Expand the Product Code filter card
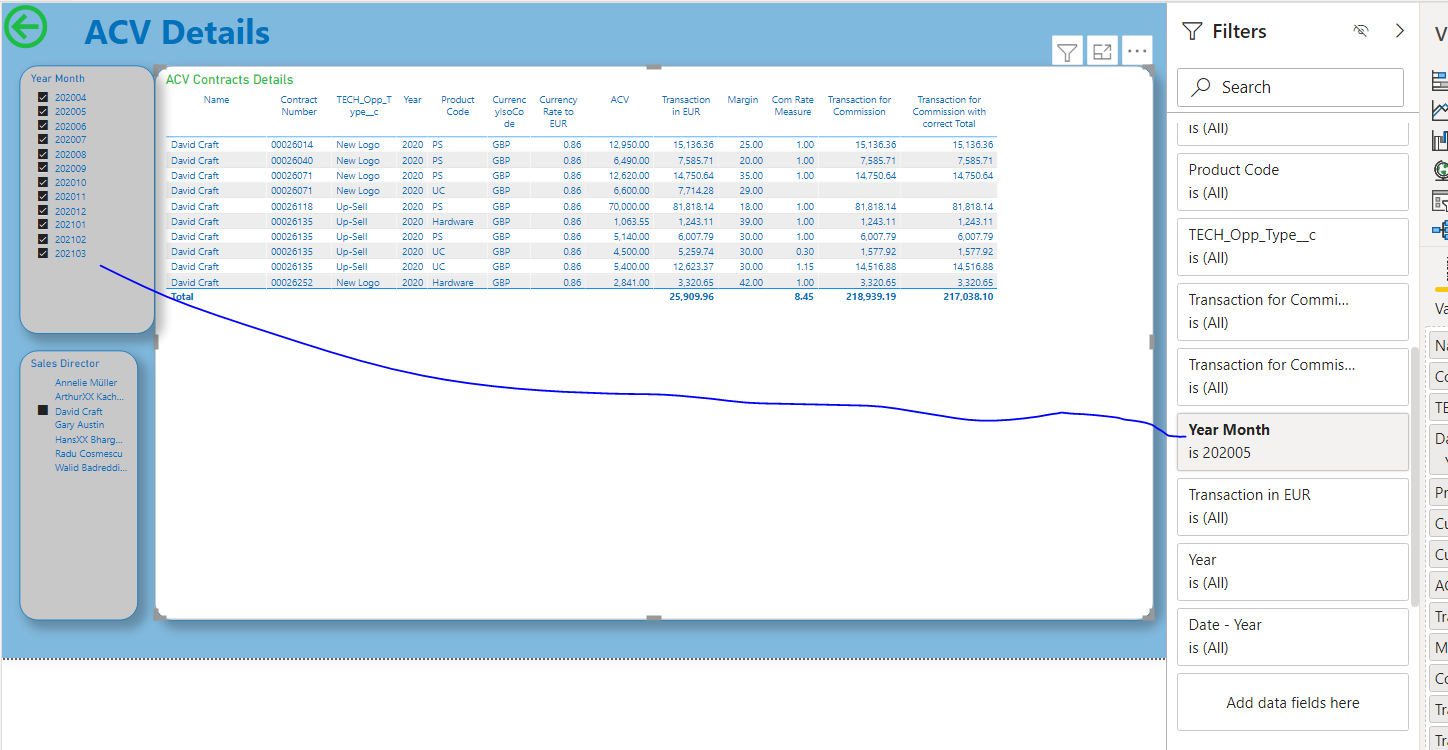Screen dimensions: 1448x750 (1292, 181)
